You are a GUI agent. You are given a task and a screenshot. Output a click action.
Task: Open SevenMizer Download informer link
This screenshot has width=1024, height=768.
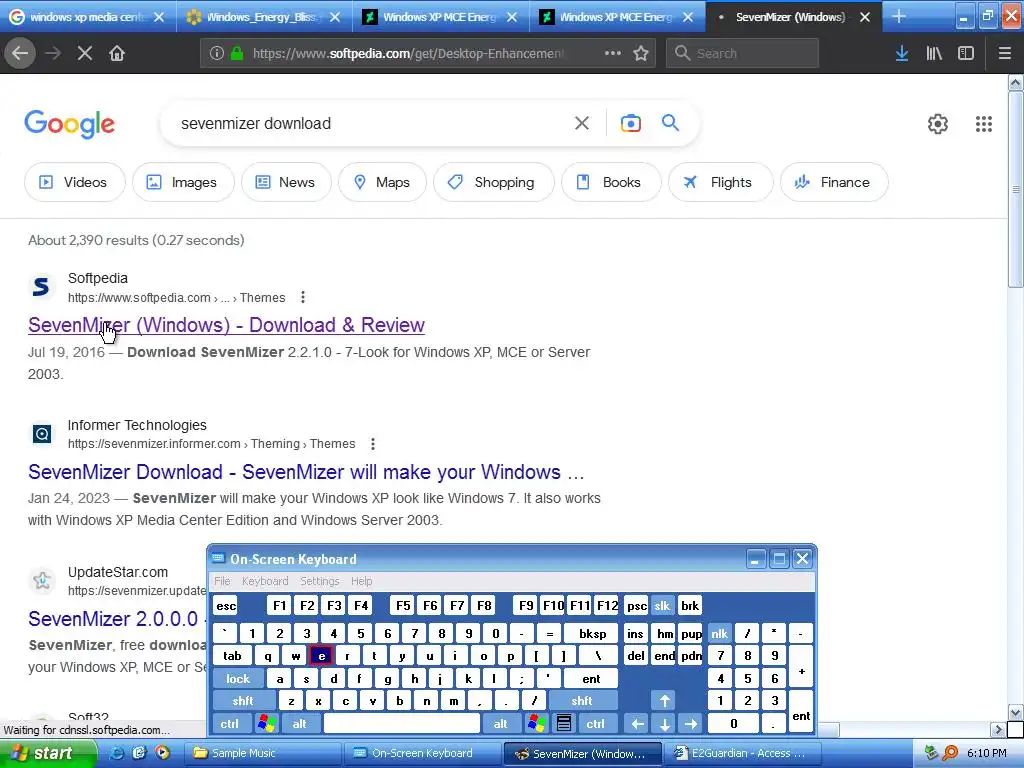click(306, 472)
